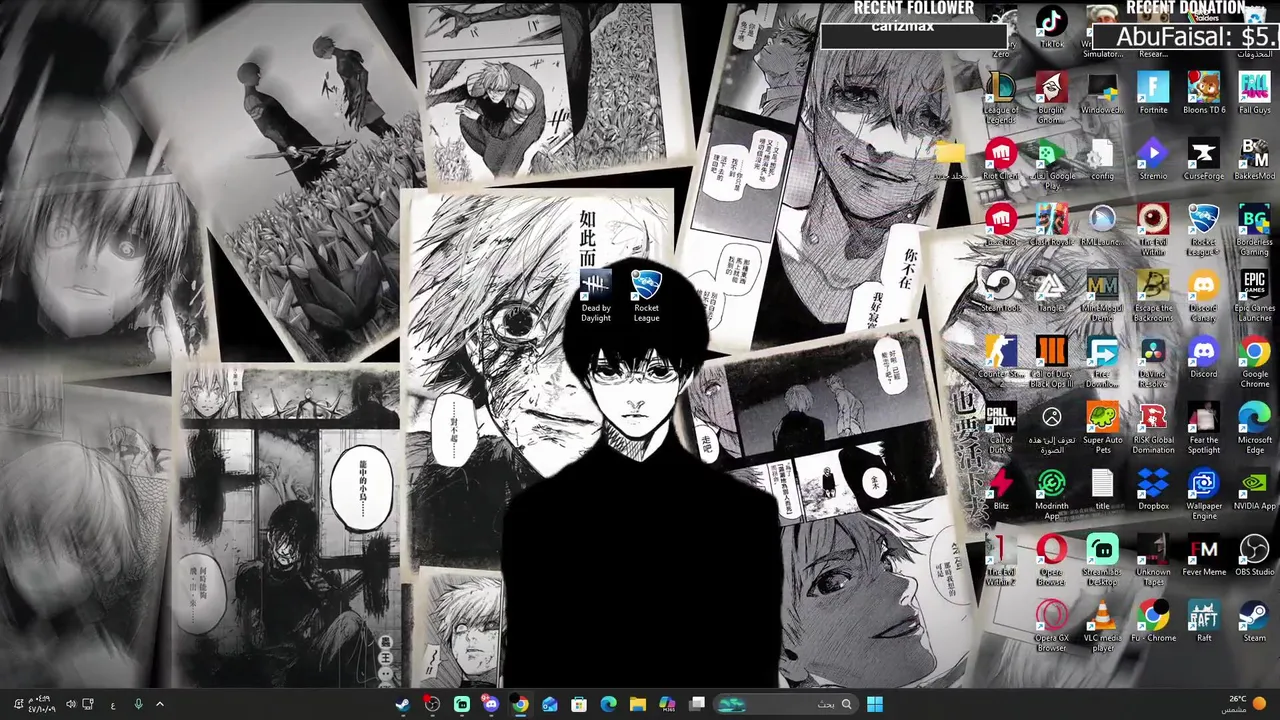Open the weather widget showing 26°C
This screenshot has width=1280, height=720.
coord(1246,704)
